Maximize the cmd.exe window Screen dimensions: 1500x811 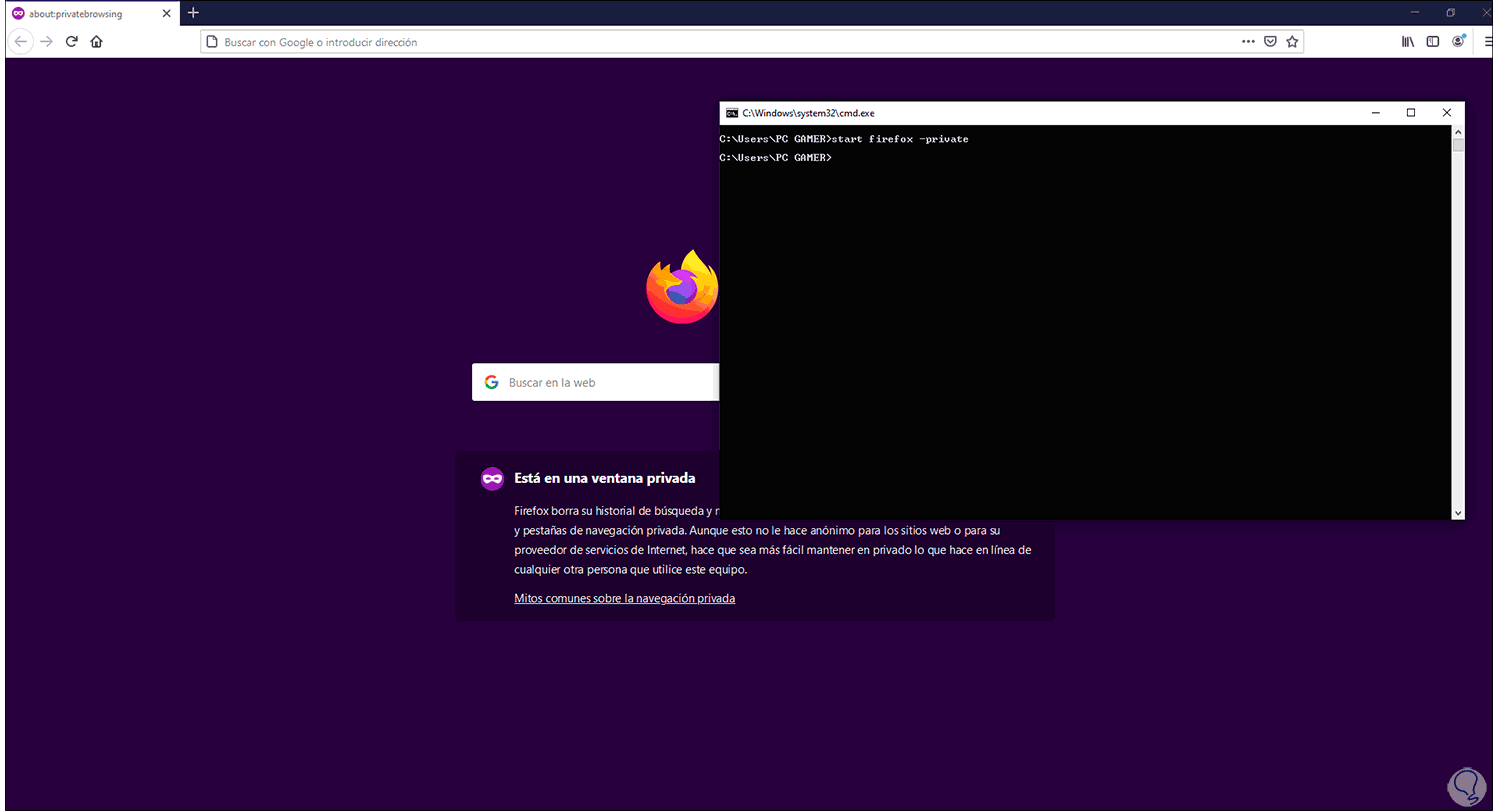pos(1411,113)
